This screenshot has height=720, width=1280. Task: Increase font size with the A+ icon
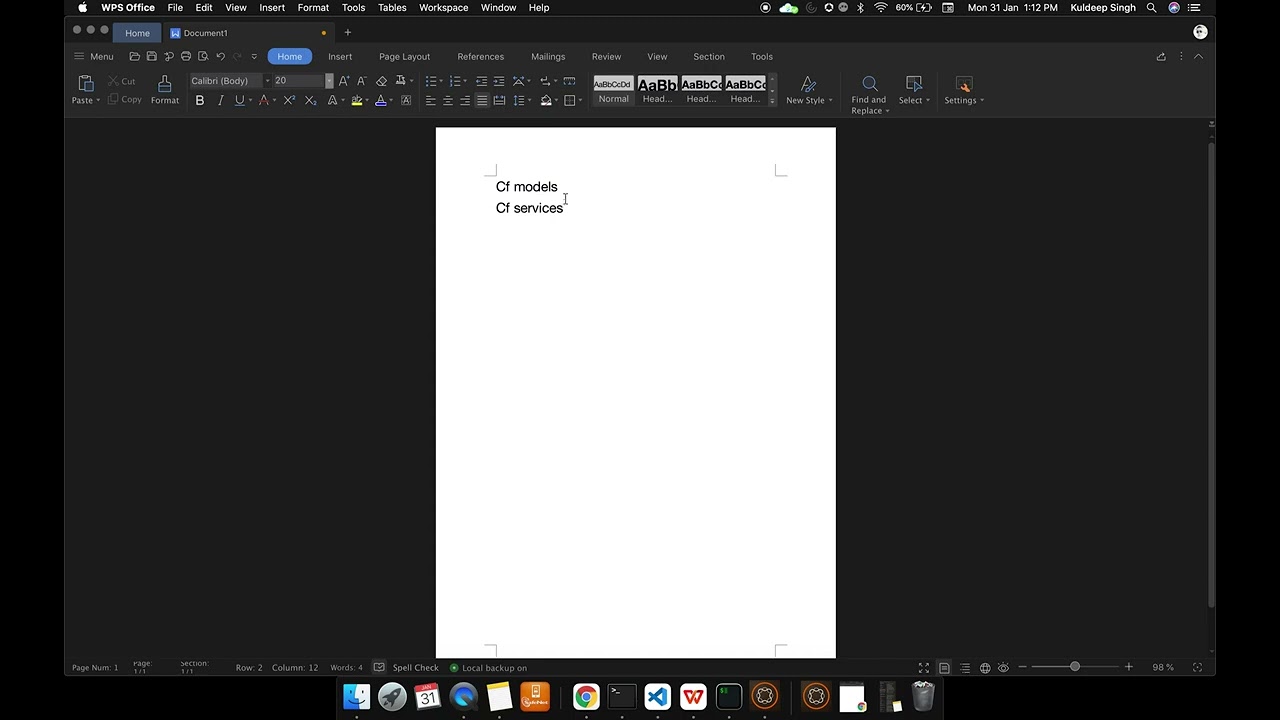tap(344, 81)
